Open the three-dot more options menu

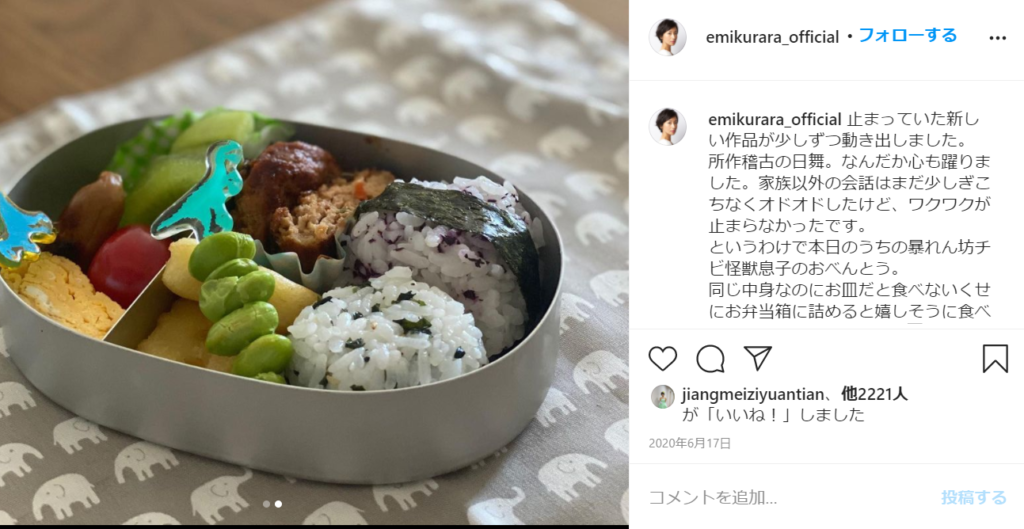(997, 38)
